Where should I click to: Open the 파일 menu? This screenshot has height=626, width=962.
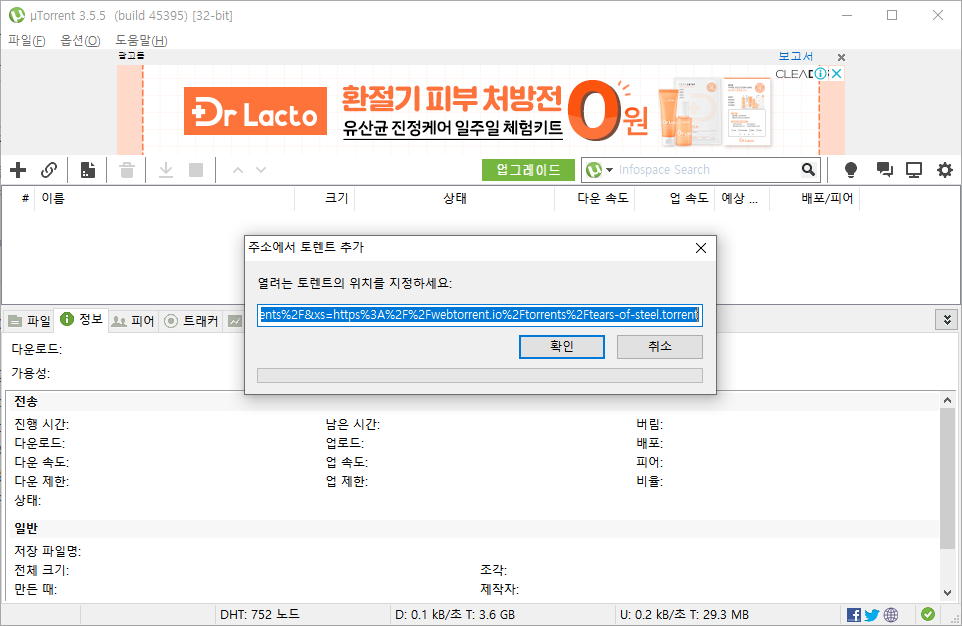point(26,41)
